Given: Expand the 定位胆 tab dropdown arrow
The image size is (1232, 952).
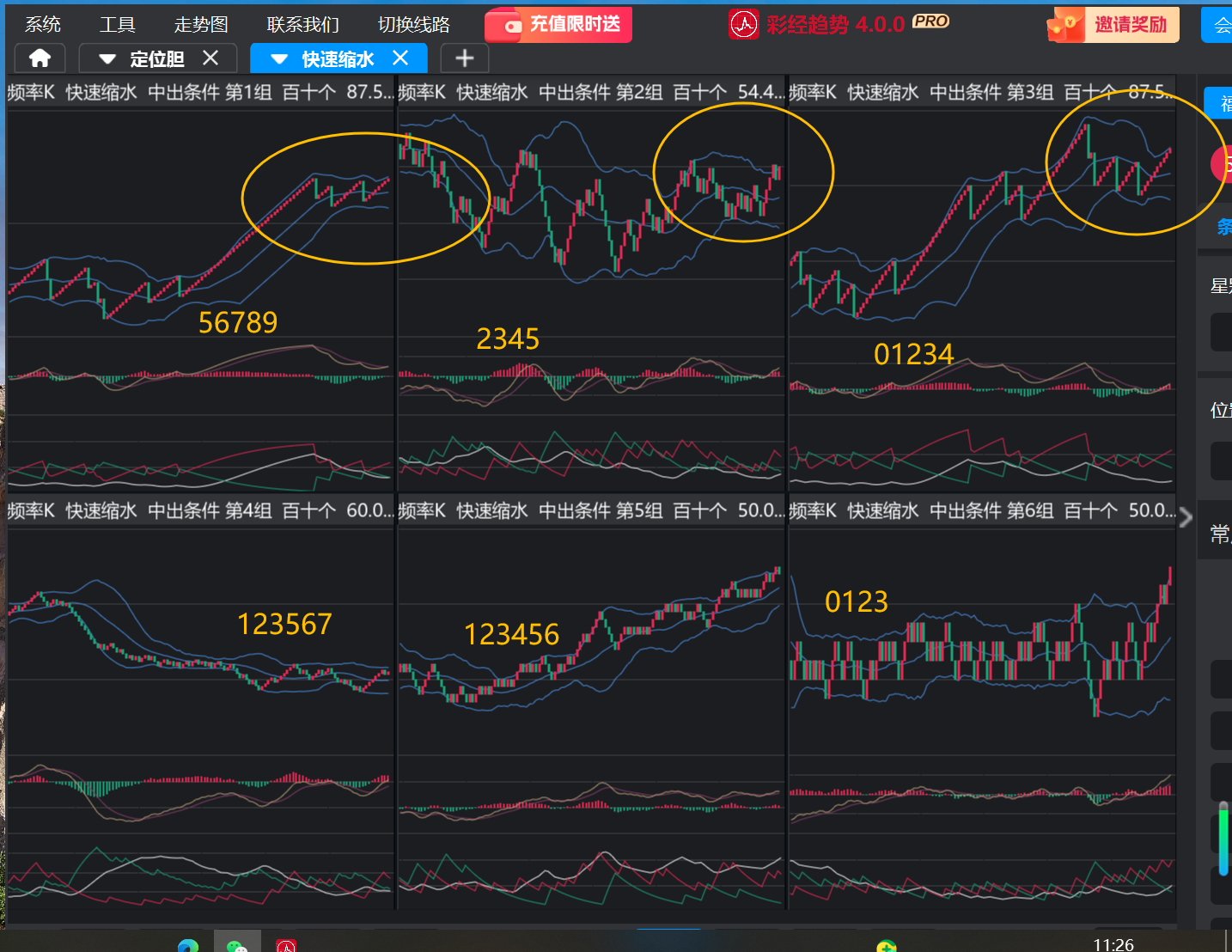Looking at the screenshot, I should 107,59.
